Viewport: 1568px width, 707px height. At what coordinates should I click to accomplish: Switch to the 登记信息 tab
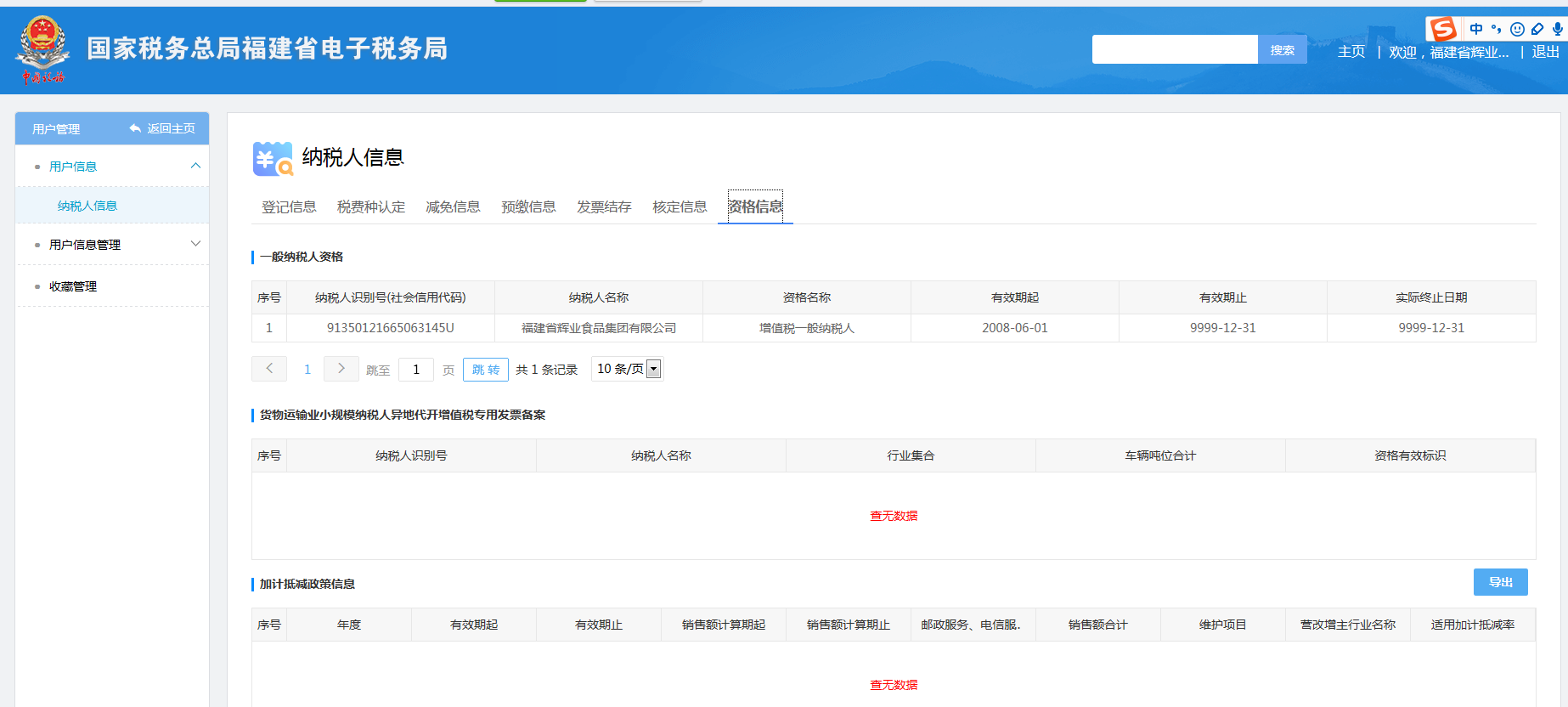(289, 207)
